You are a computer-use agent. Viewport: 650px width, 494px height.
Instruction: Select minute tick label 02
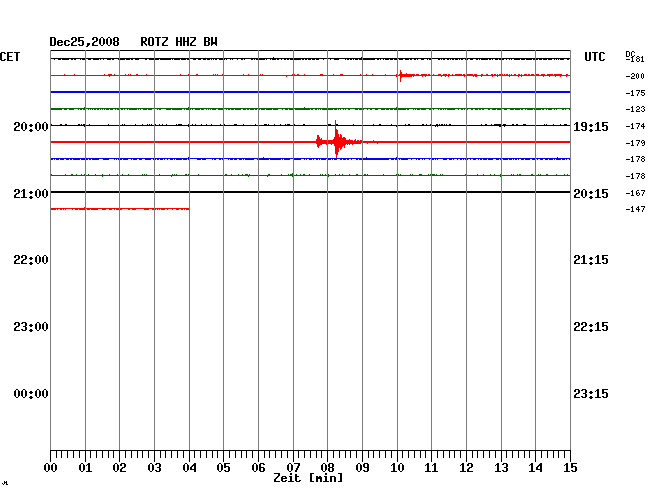coord(119,468)
